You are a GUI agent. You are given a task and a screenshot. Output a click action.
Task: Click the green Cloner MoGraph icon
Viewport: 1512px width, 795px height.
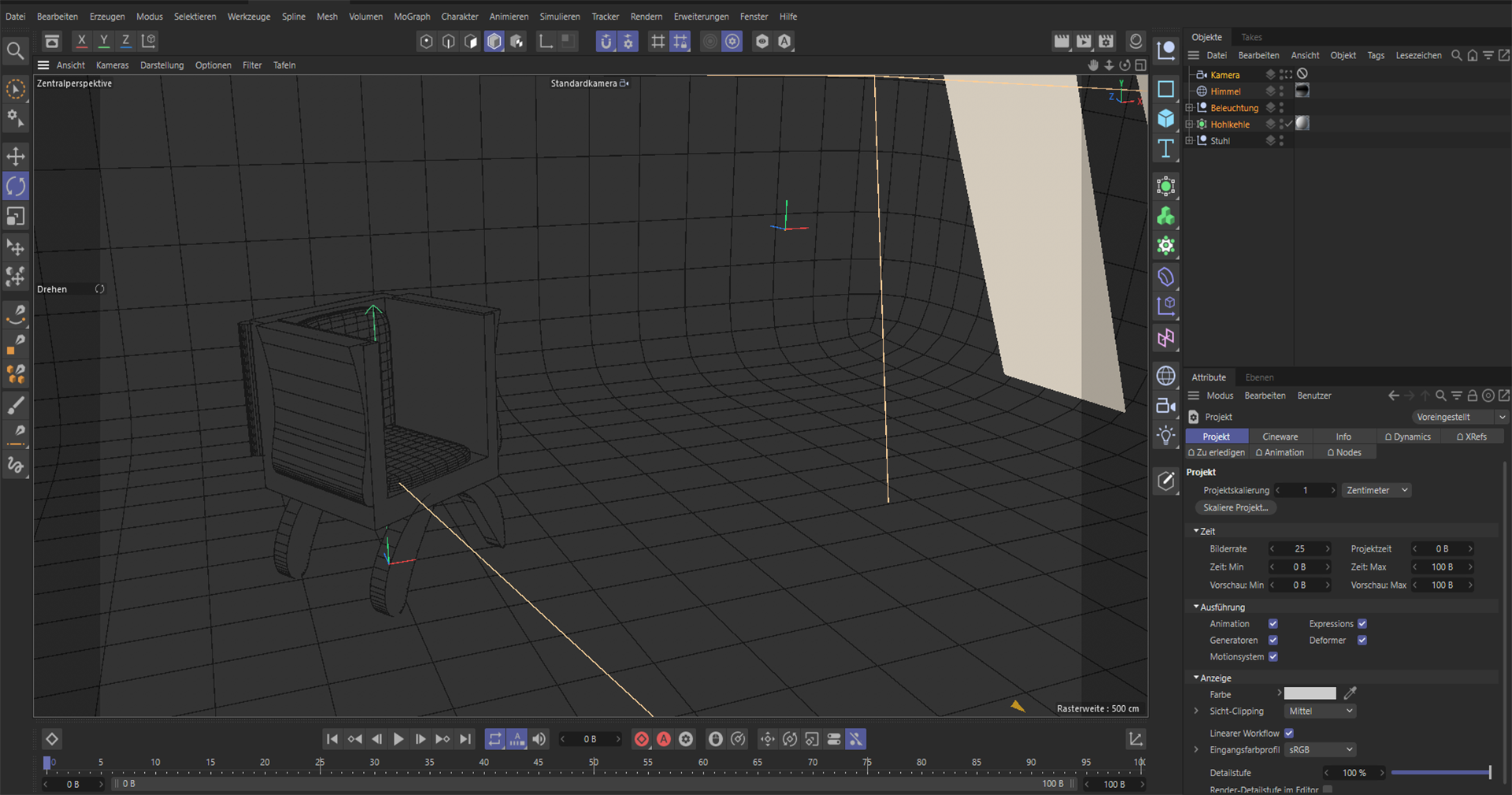pyautogui.click(x=1166, y=216)
